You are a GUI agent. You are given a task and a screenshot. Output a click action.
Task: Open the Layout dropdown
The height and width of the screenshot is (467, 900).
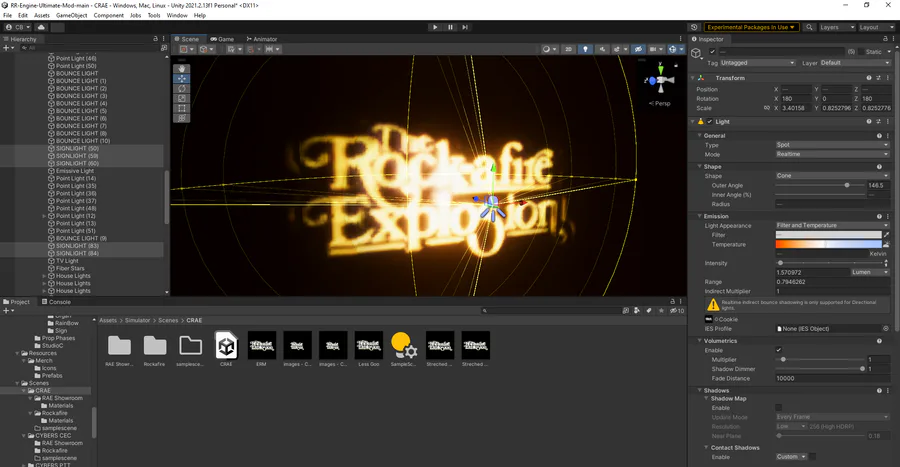click(876, 27)
